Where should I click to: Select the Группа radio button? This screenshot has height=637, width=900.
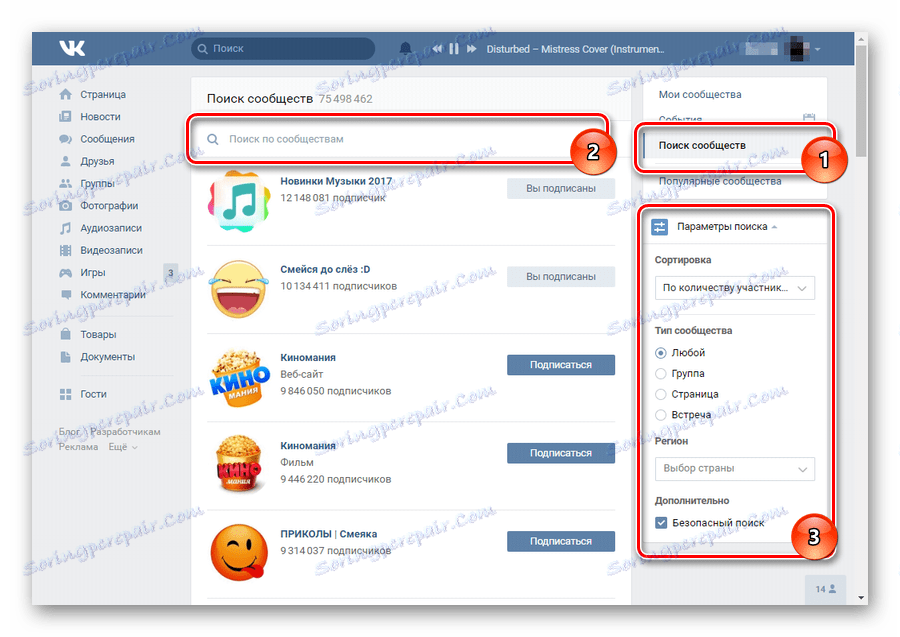[660, 373]
